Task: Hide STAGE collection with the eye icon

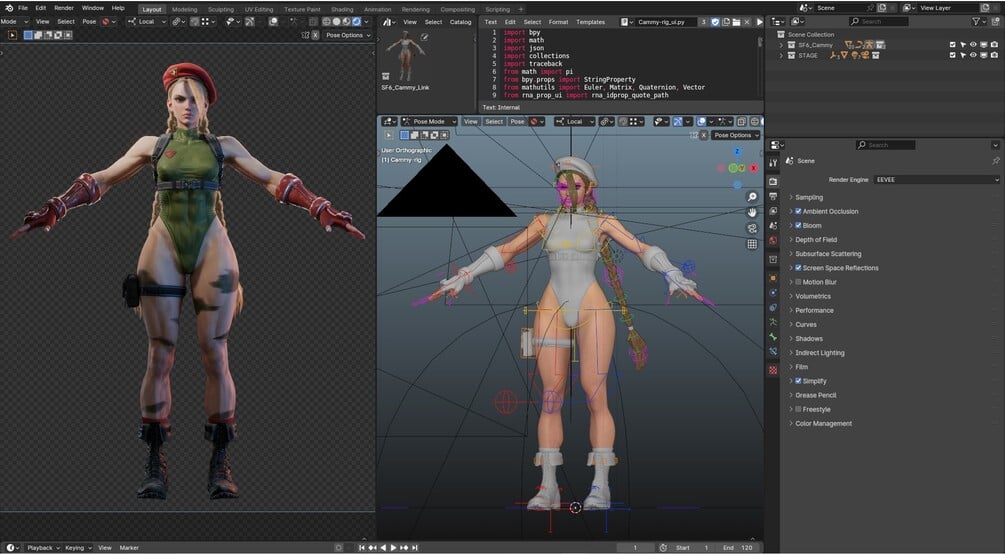Action: 973,55
